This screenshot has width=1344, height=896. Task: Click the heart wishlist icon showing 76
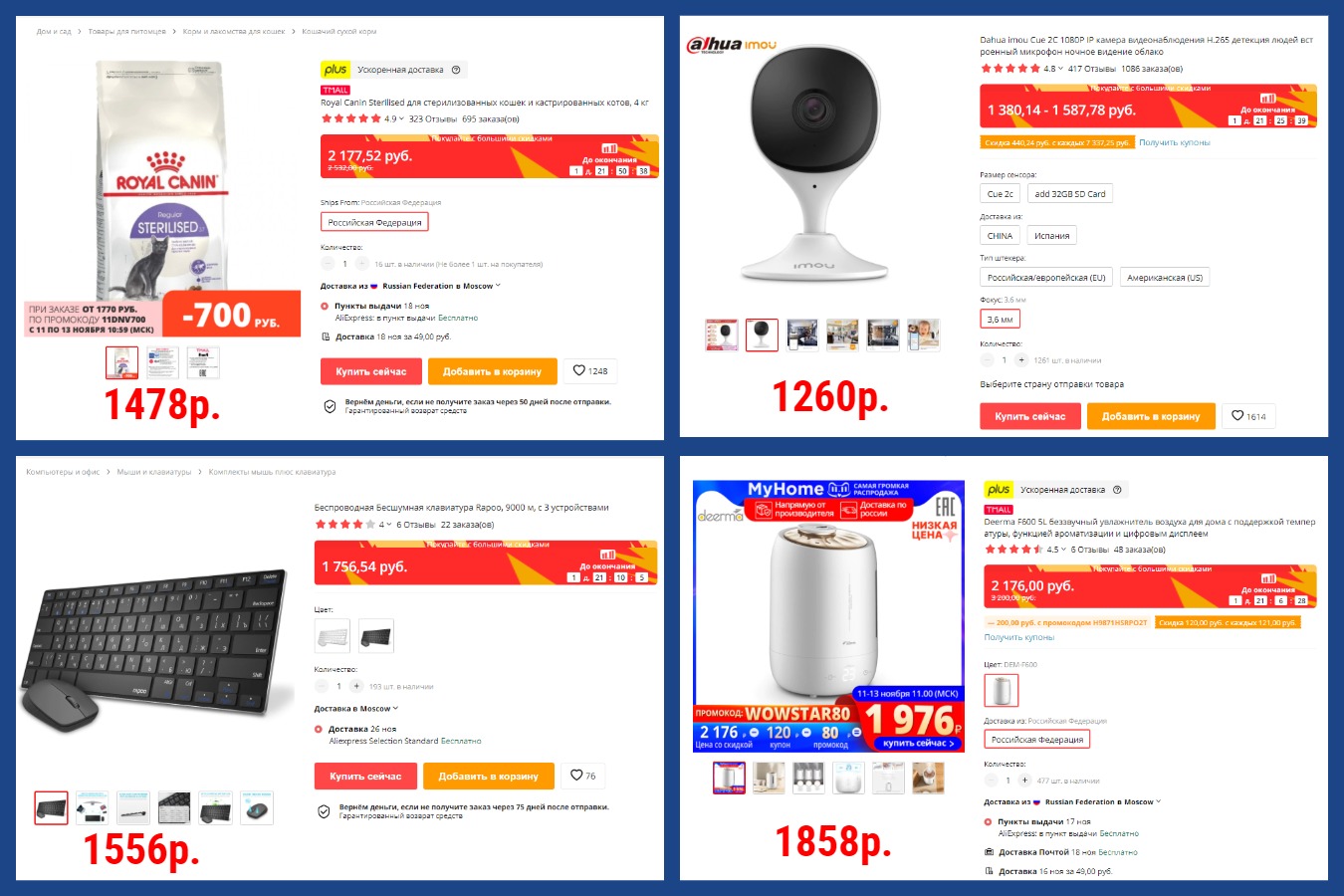[x=576, y=775]
